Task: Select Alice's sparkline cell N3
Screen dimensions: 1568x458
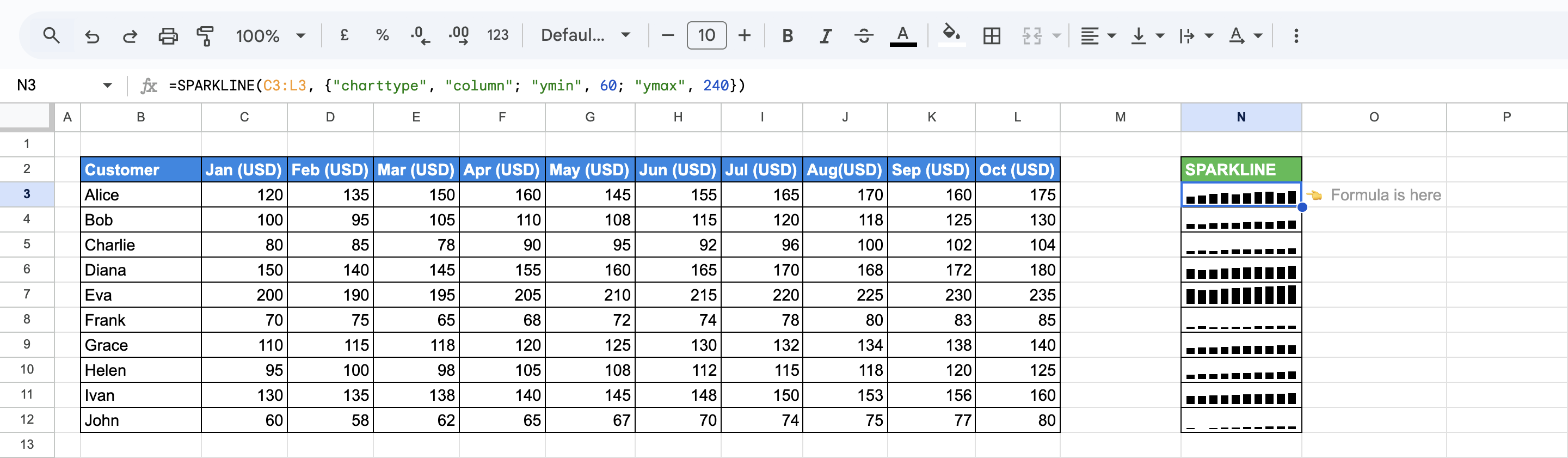Action: [x=1240, y=195]
